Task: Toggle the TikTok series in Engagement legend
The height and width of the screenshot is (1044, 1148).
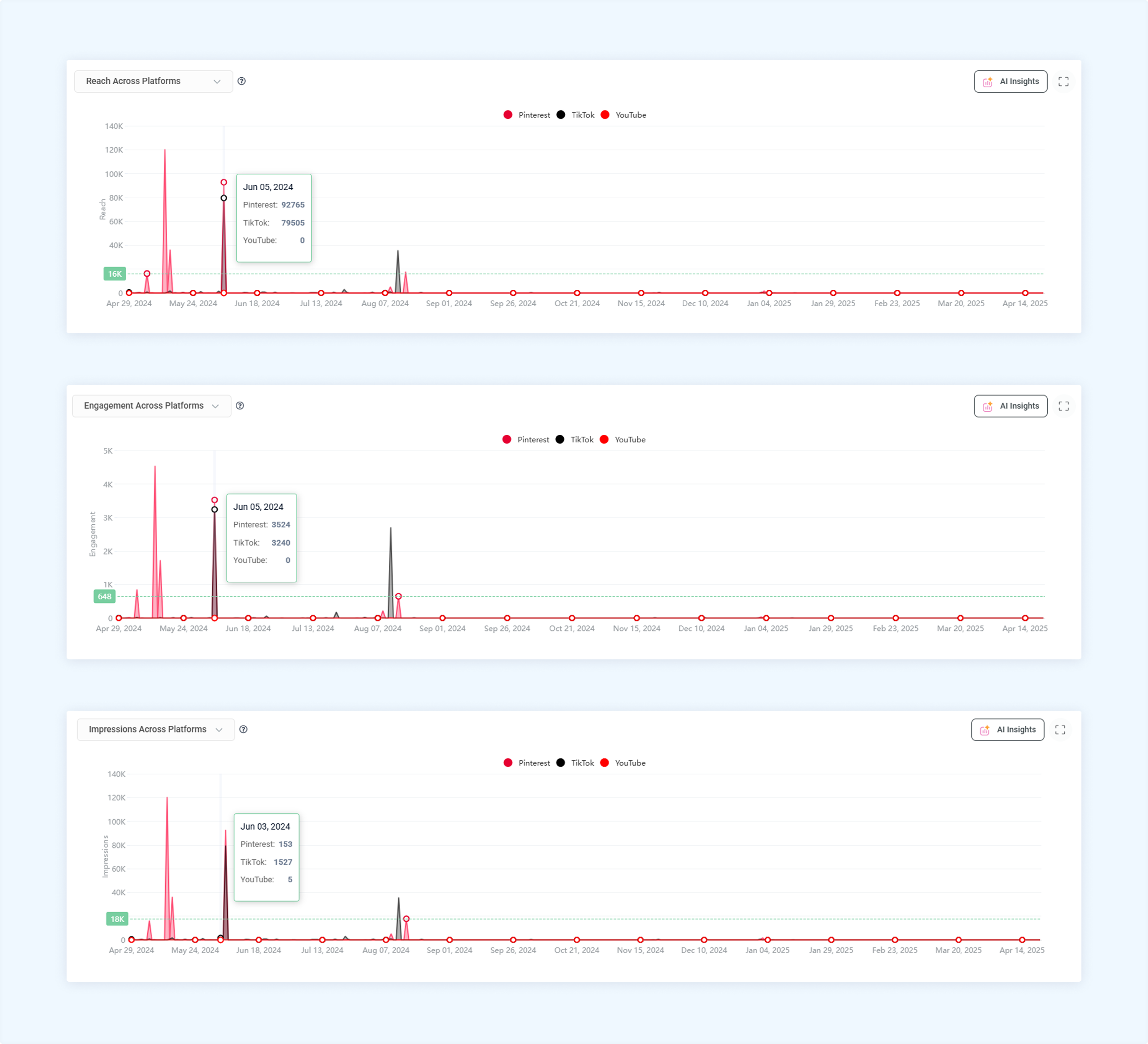Action: [x=574, y=440]
